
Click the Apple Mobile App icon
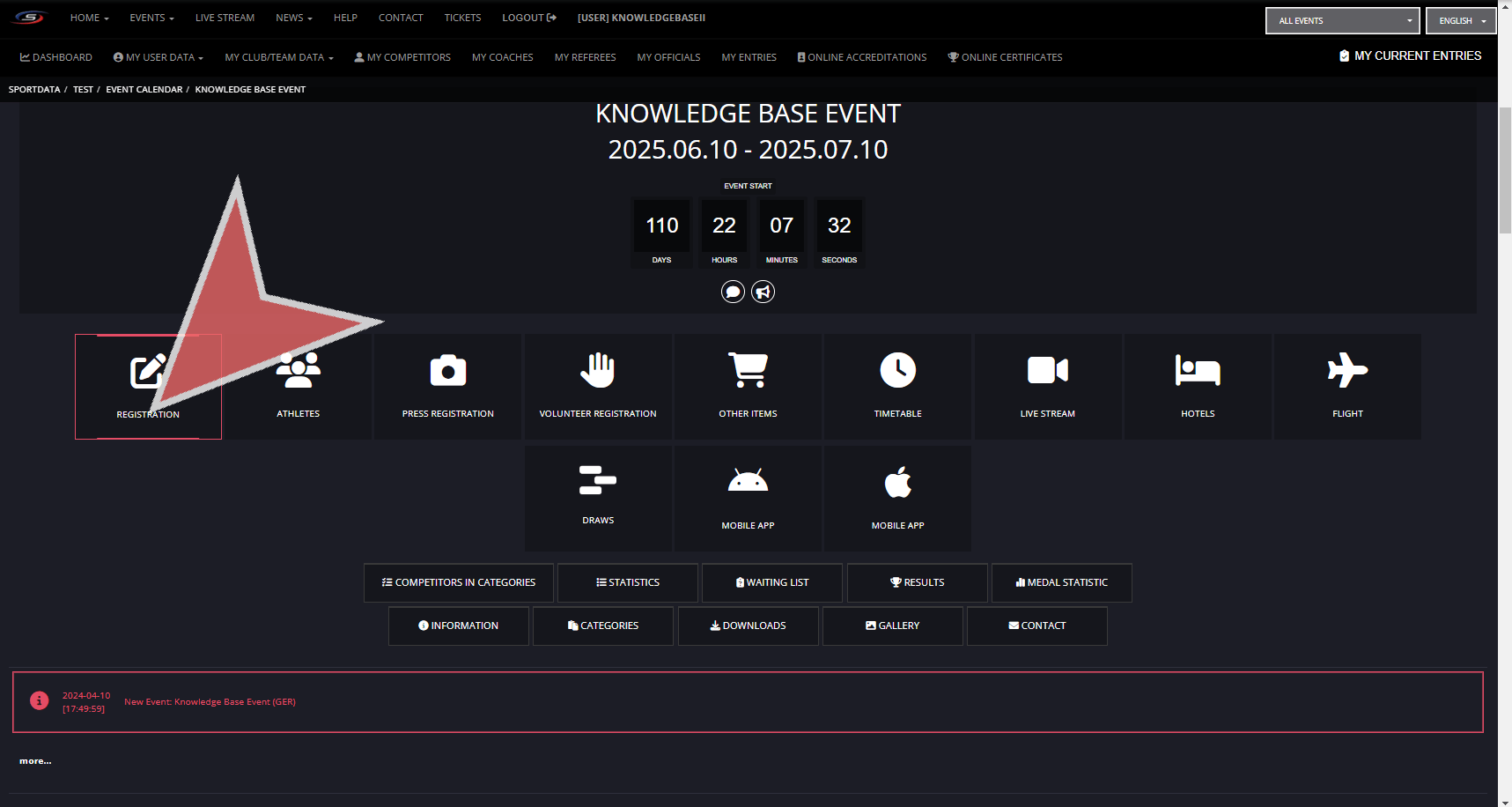pyautogui.click(x=897, y=482)
